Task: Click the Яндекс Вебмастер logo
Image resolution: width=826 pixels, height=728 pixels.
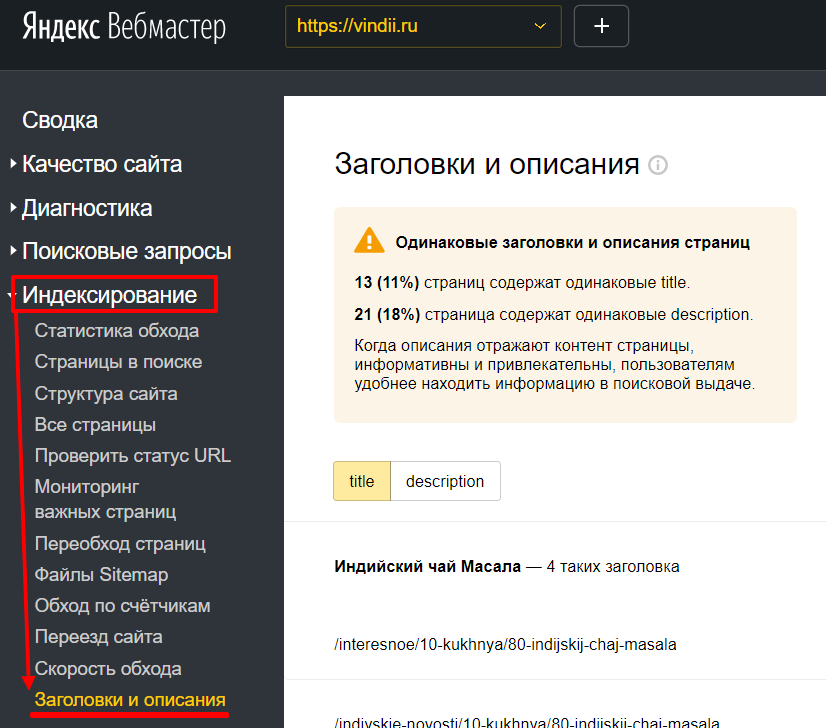Action: [124, 26]
